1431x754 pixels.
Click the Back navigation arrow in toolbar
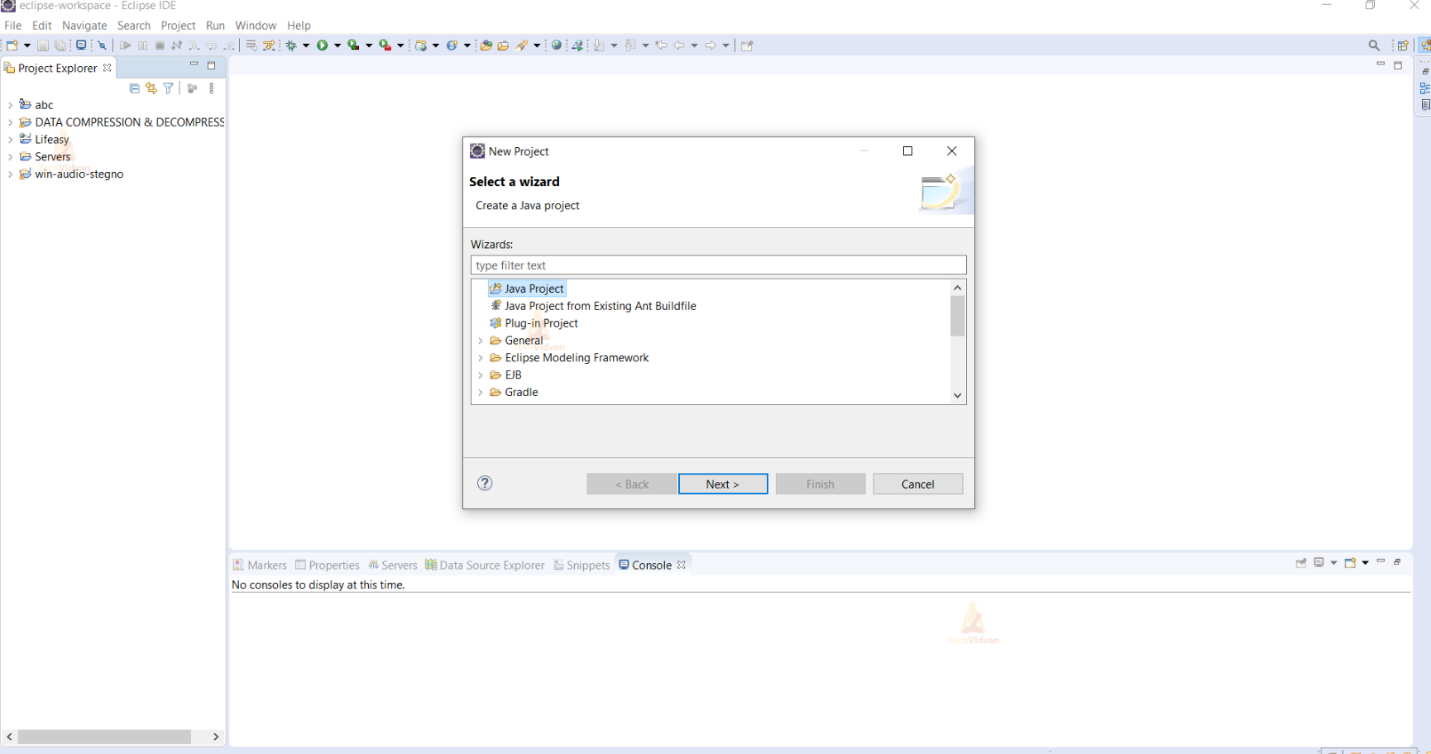(x=679, y=45)
